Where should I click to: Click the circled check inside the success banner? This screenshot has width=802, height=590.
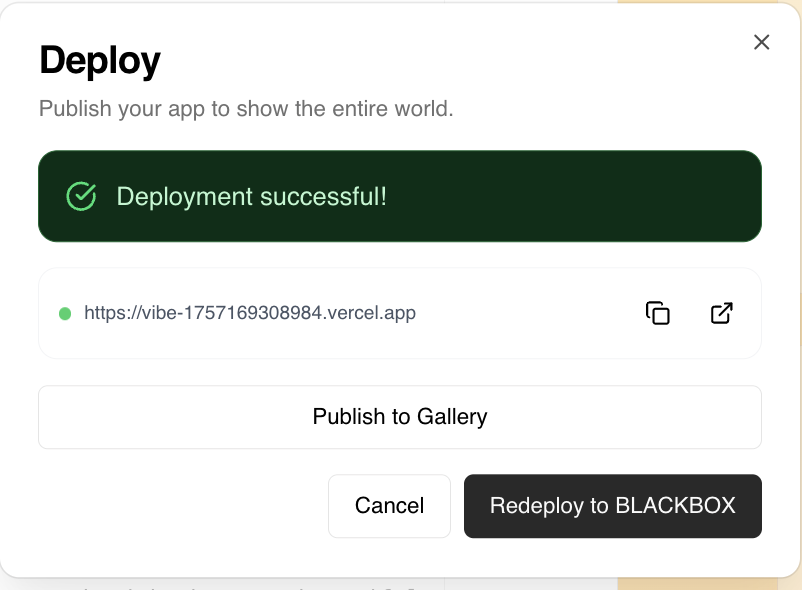80,196
